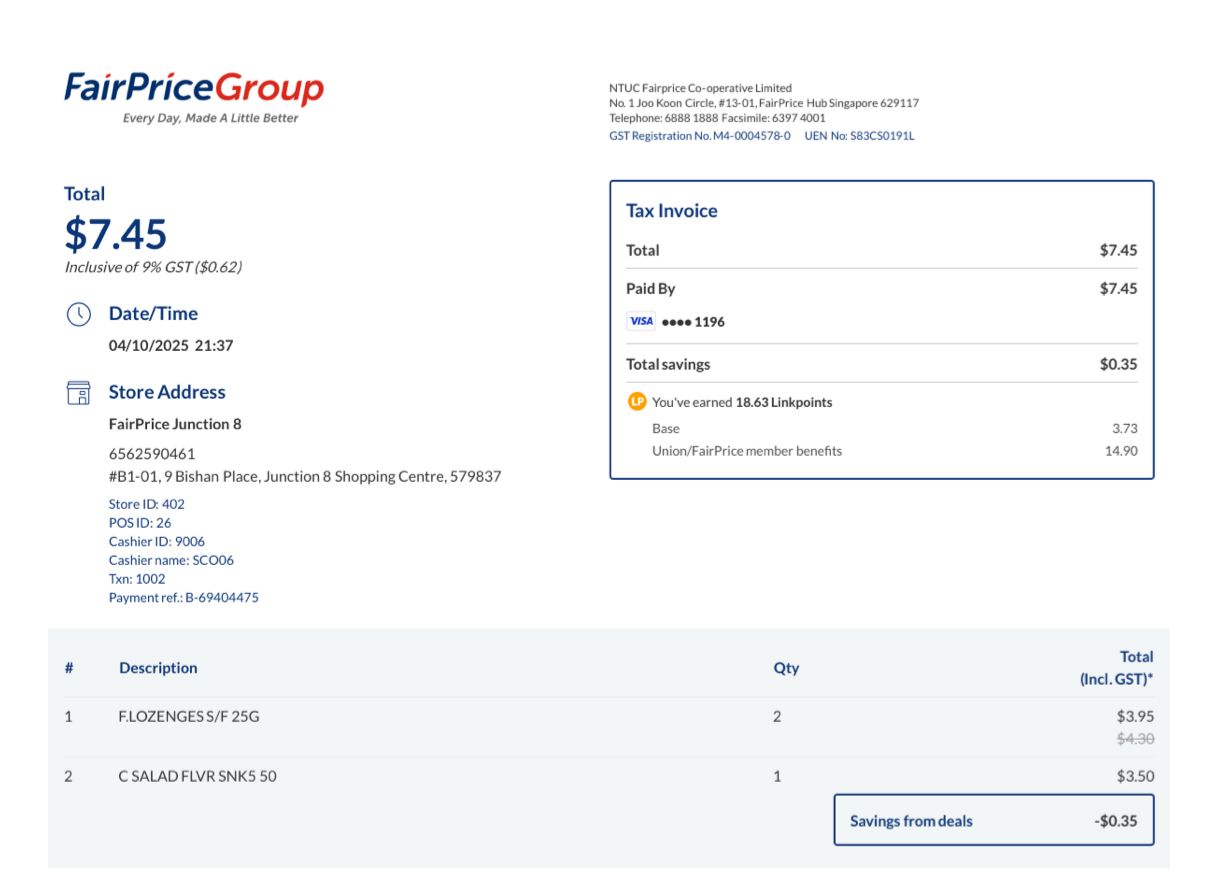
Task: Click the NTUC Fairprice Co-operative Limited line
Action: tap(700, 88)
